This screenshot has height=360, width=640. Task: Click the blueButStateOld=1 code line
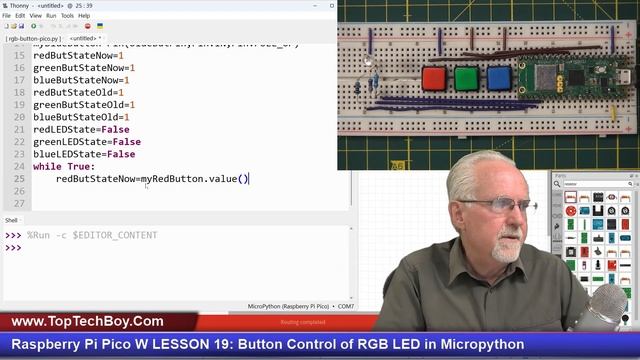point(81,117)
